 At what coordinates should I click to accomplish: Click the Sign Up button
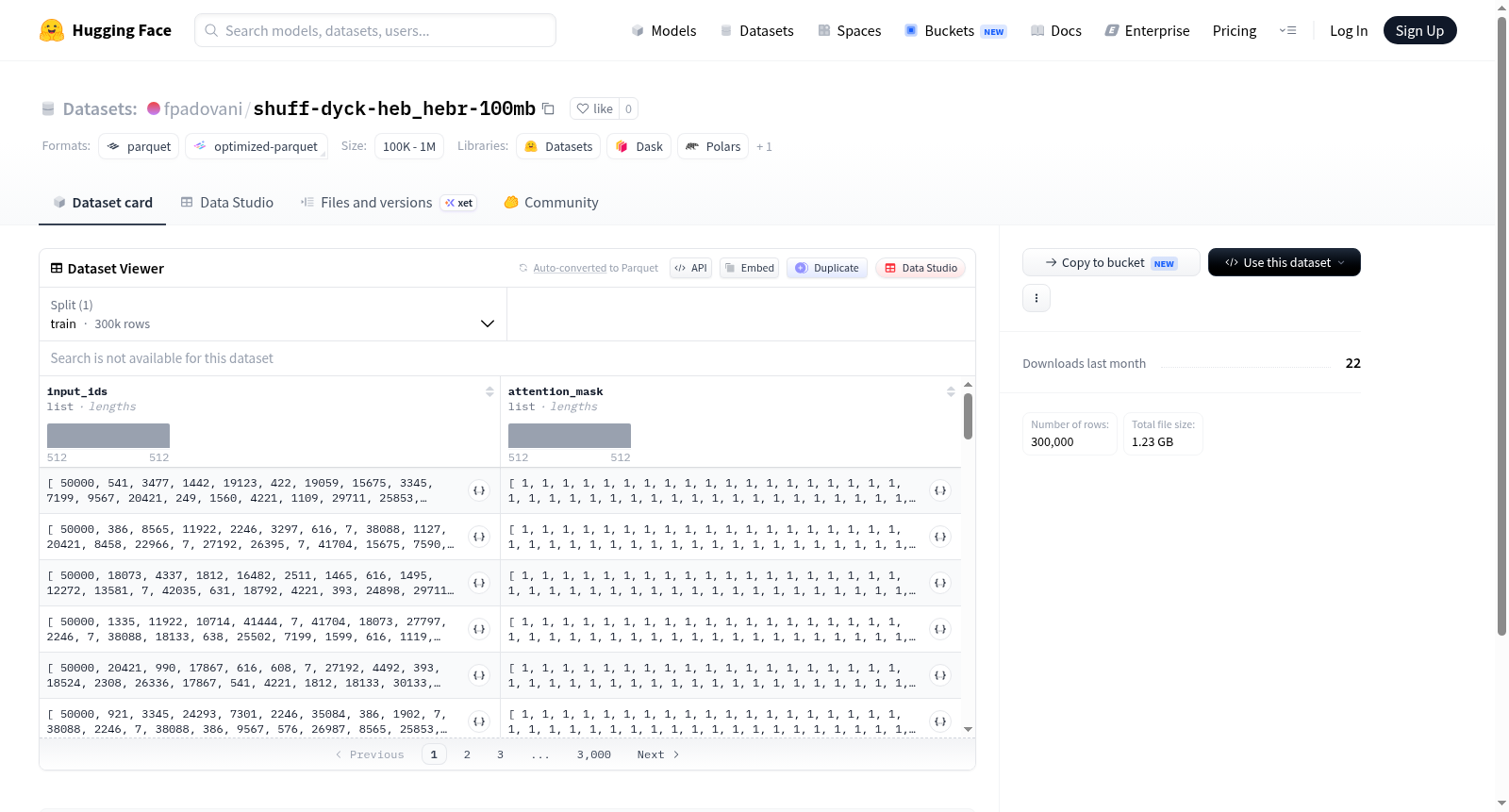[x=1419, y=30]
